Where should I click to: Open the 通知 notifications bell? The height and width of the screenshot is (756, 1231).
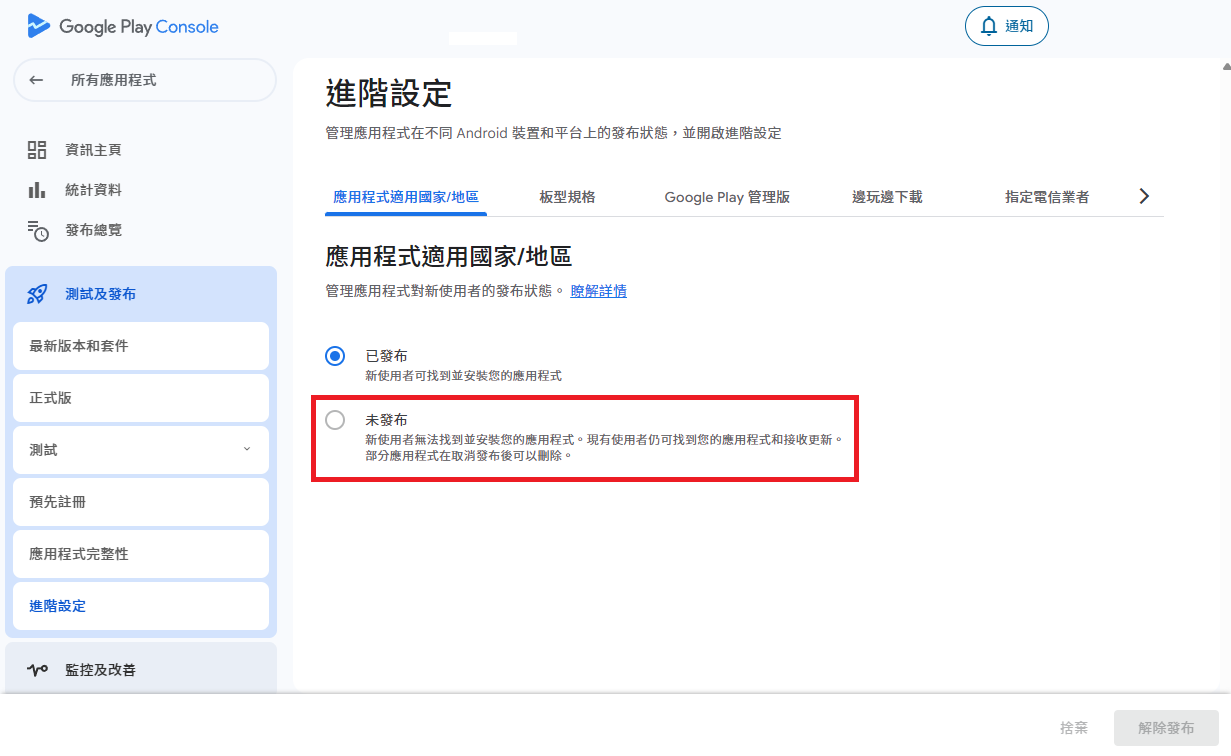[x=1006, y=26]
